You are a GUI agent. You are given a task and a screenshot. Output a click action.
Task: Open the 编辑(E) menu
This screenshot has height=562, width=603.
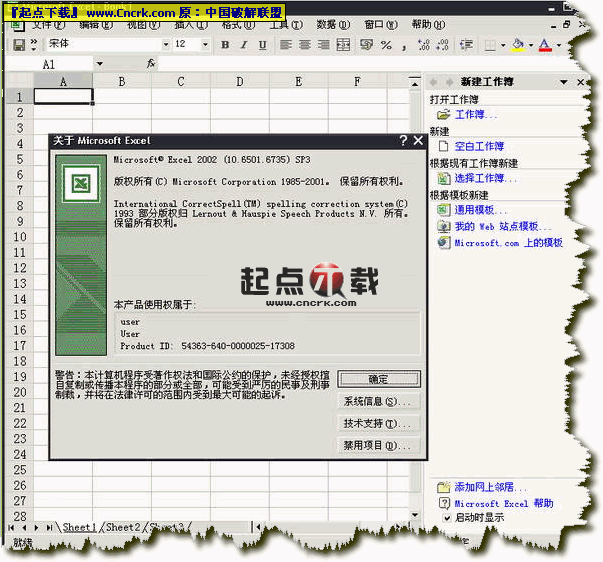pos(96,25)
